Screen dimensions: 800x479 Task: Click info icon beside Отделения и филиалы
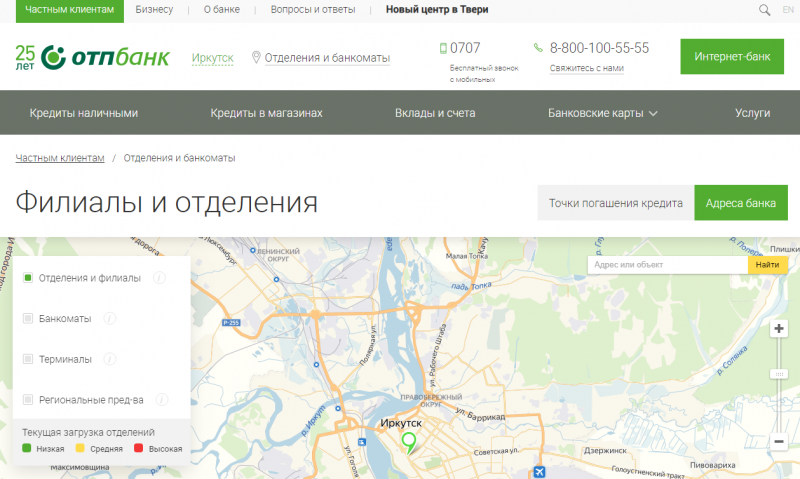click(x=160, y=277)
